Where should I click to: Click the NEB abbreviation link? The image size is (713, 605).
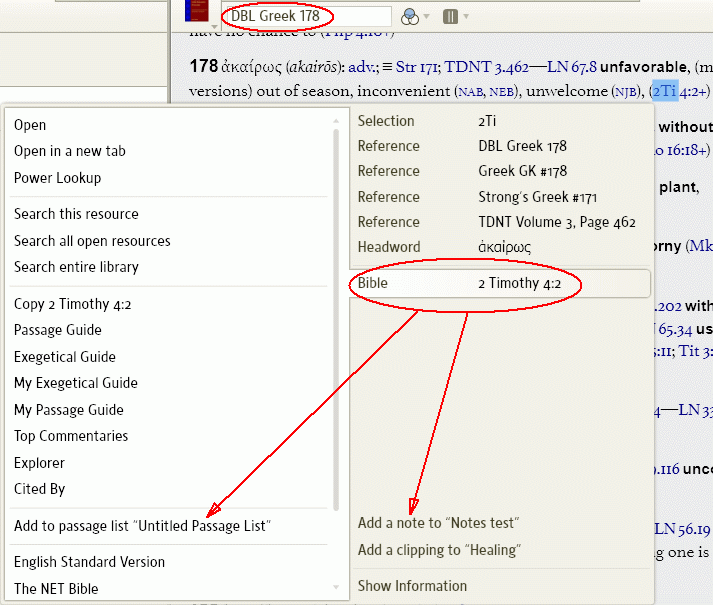tap(501, 92)
